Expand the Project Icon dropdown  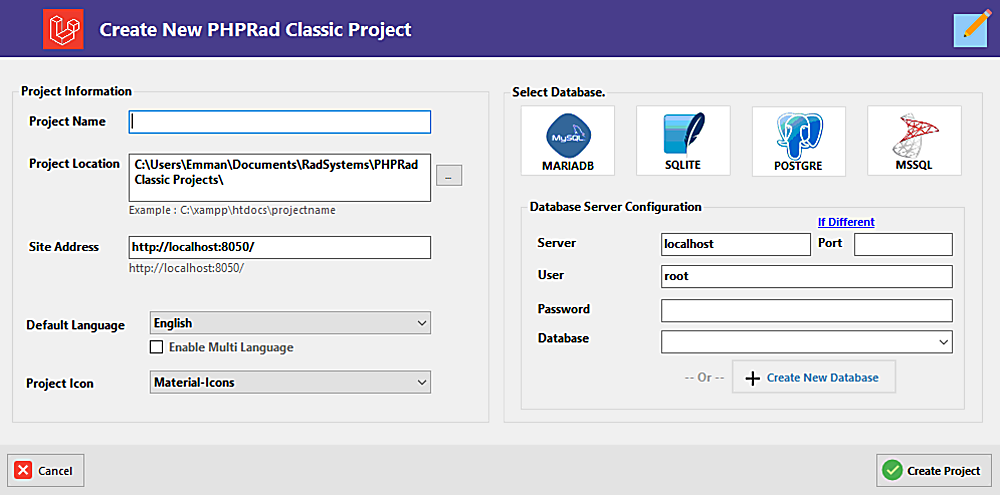[x=290, y=382]
